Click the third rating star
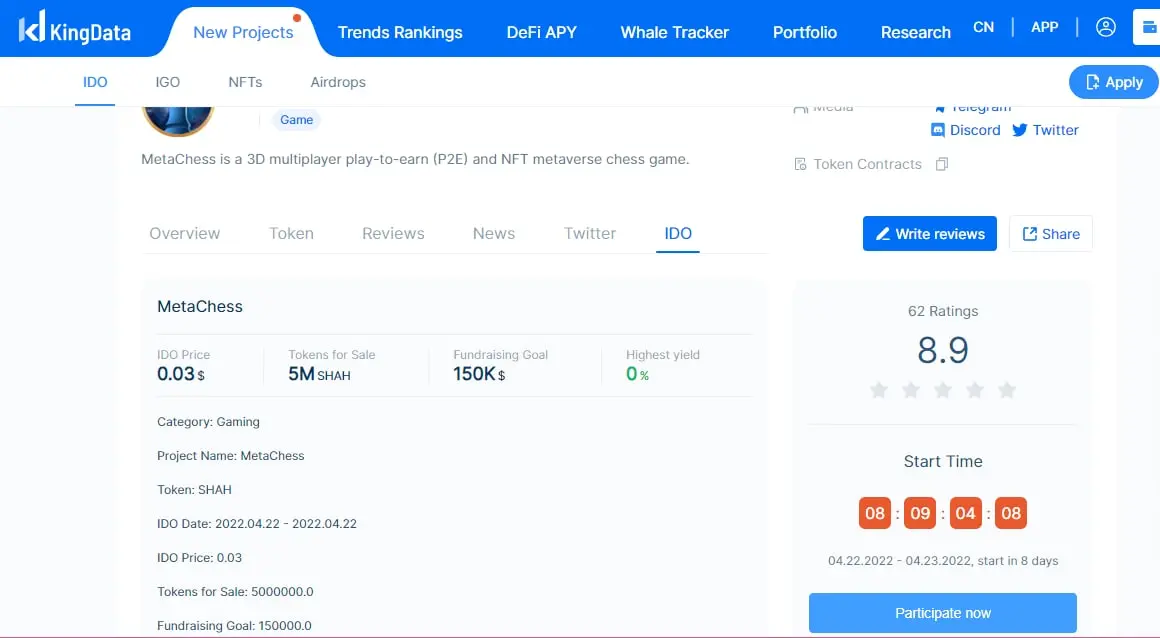Screen dimensions: 1160x638 pos(942,389)
